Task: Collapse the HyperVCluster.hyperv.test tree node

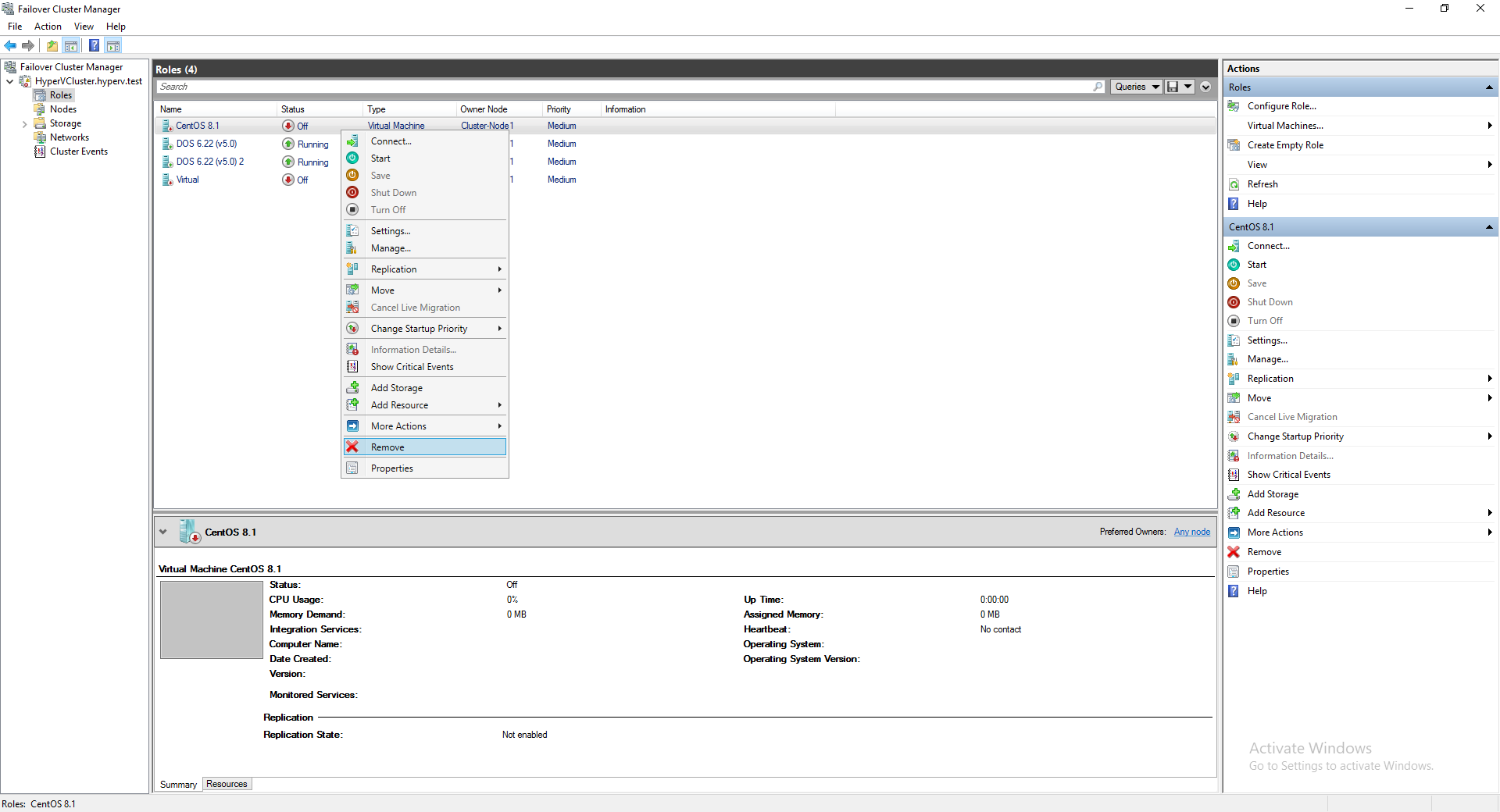Action: (x=9, y=81)
